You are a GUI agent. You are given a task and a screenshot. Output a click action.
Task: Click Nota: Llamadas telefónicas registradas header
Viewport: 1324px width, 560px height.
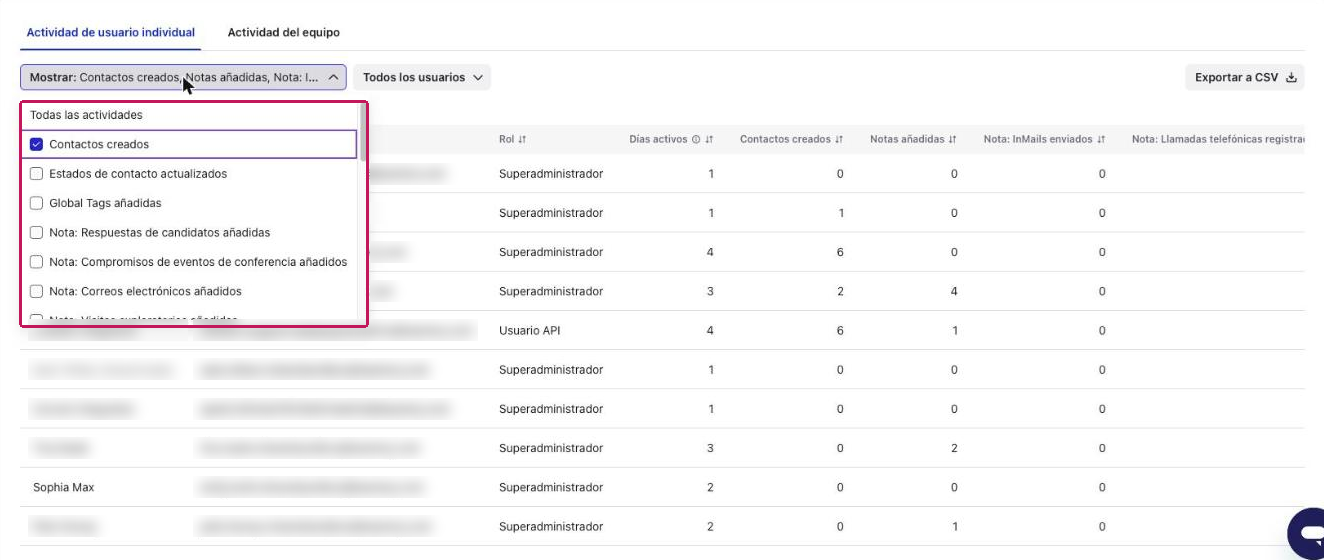pyautogui.click(x=1218, y=139)
